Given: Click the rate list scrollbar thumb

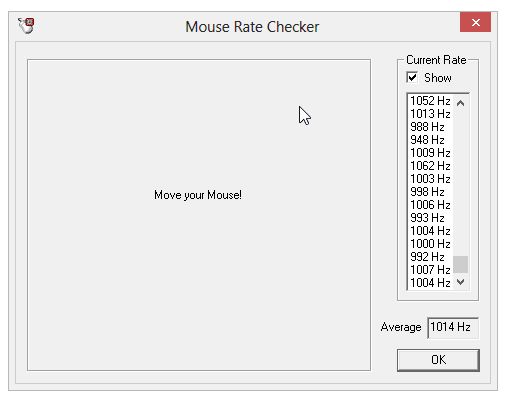Looking at the screenshot, I should point(461,264).
